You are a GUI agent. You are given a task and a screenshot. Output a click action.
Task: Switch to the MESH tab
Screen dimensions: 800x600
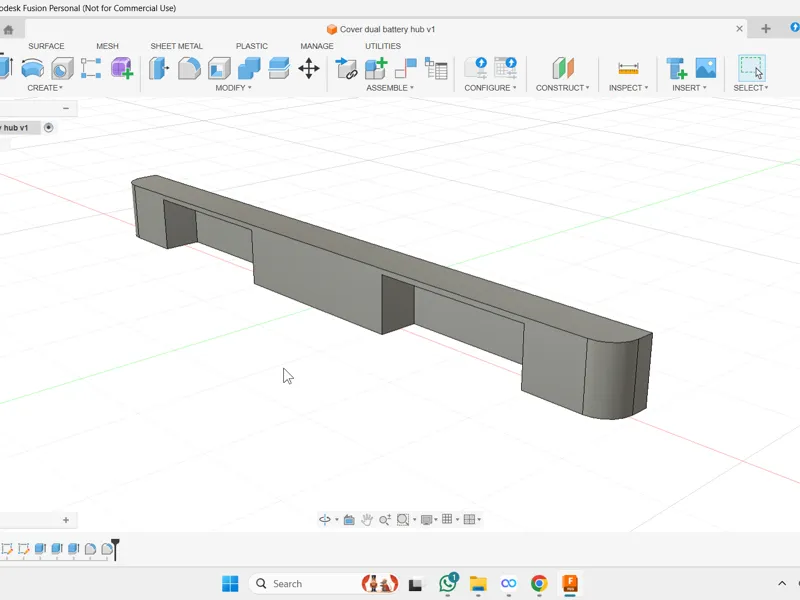point(107,46)
